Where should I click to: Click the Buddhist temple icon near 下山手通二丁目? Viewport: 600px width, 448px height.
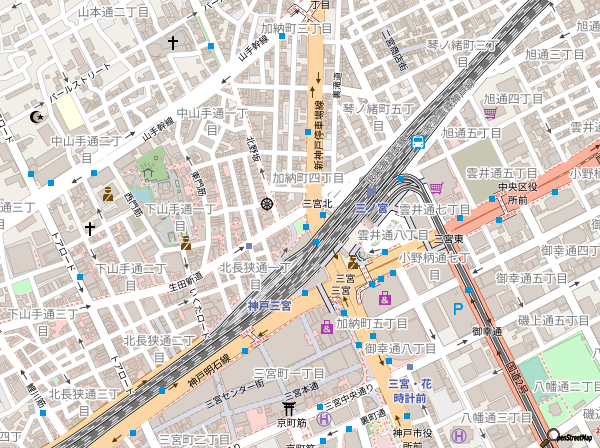click(186, 242)
